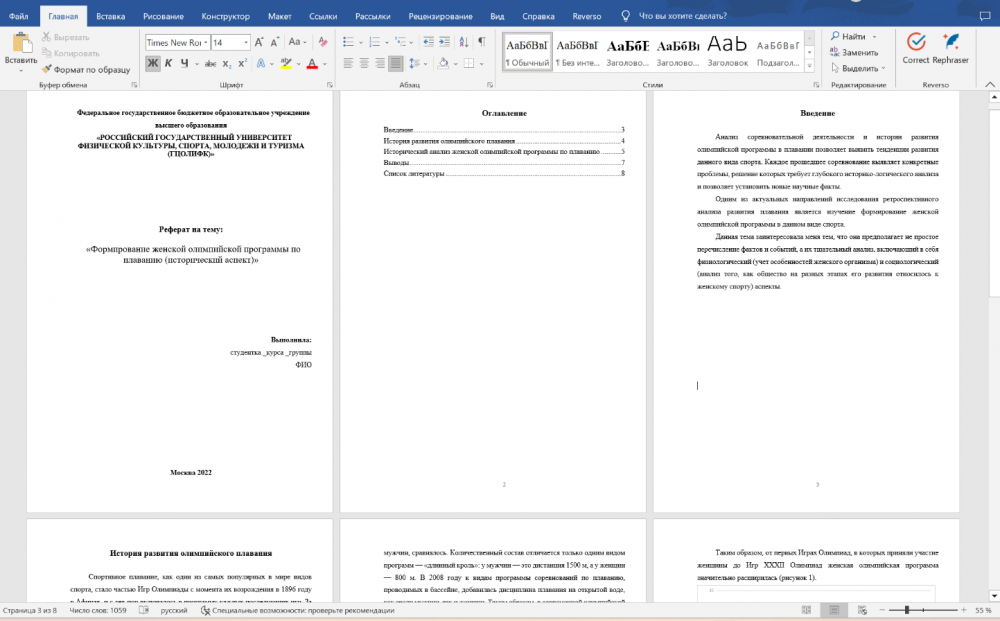Switch to the Рецензирование tab
Viewport: 1000px width, 621px height.
pos(440,16)
